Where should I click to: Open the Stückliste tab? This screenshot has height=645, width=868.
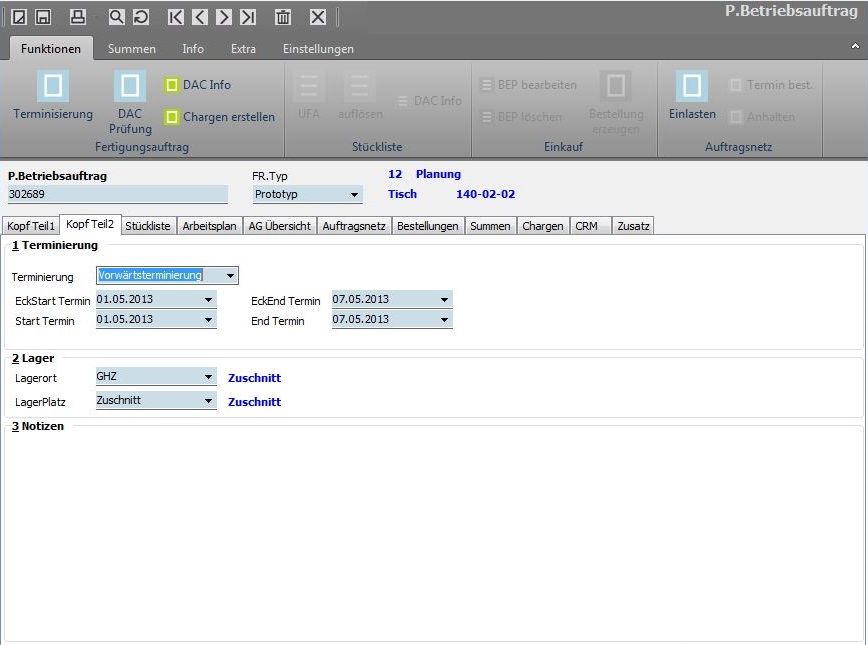[x=147, y=226]
